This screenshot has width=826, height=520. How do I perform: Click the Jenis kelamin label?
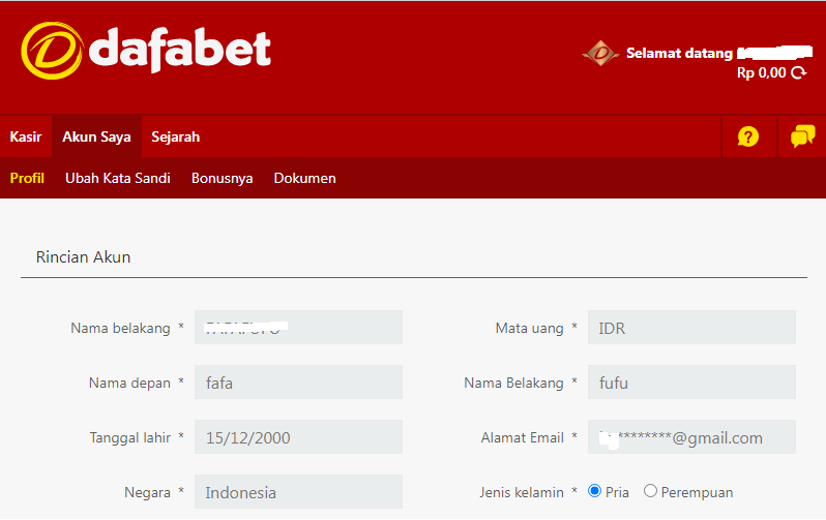521,492
